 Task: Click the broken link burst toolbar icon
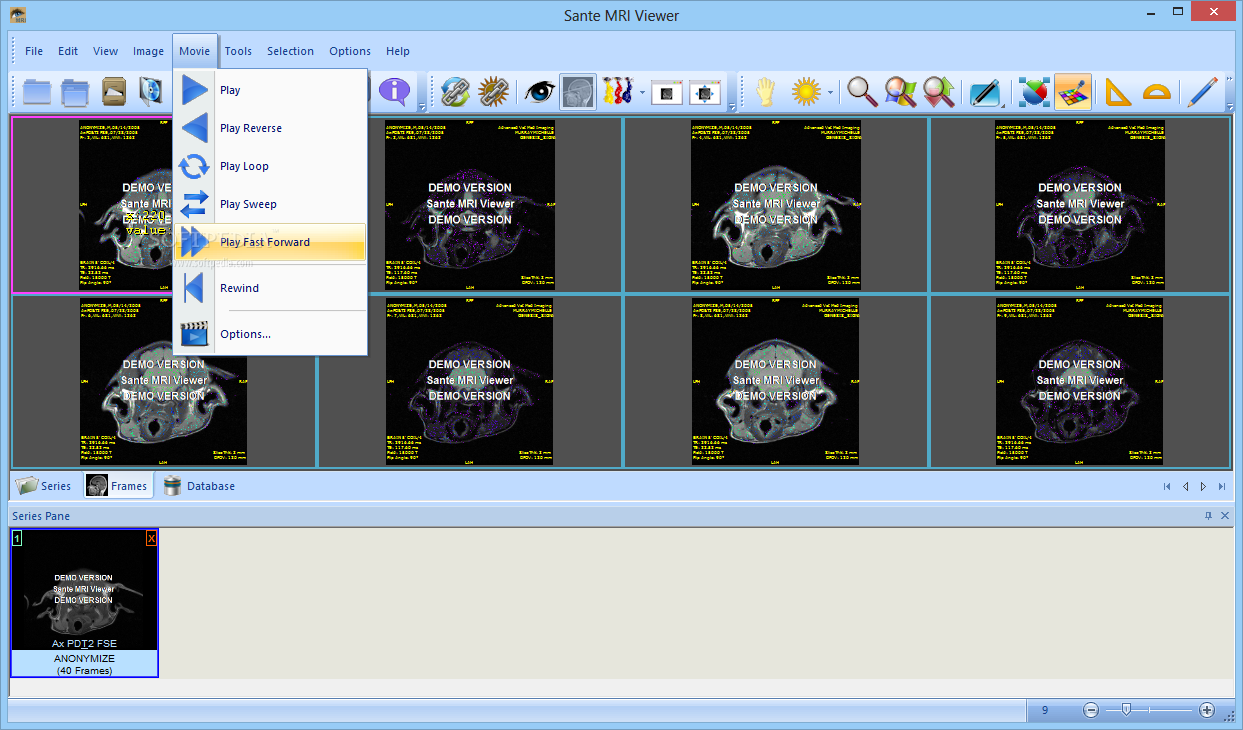(x=493, y=92)
